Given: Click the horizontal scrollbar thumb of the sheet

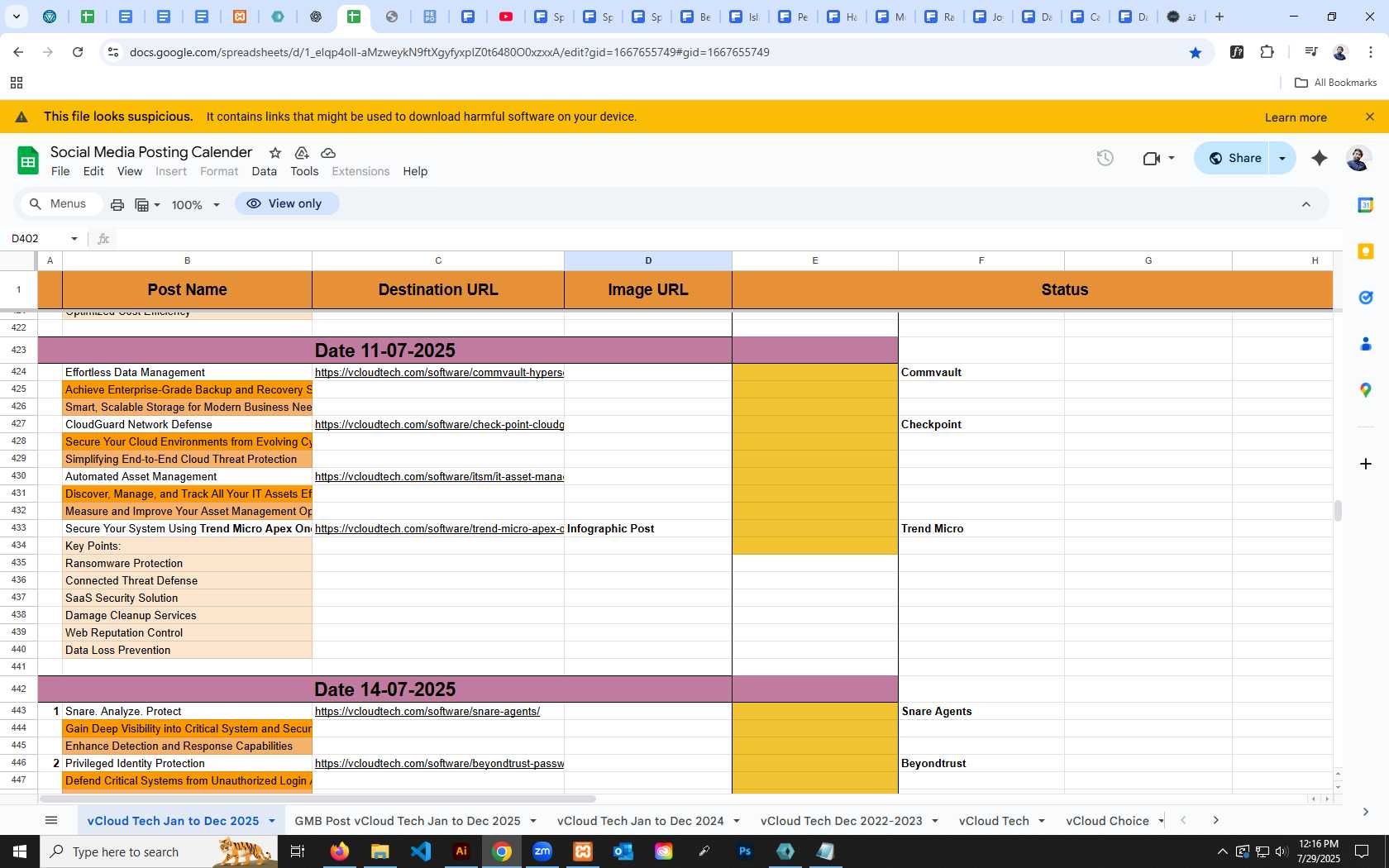Looking at the screenshot, I should [317, 799].
